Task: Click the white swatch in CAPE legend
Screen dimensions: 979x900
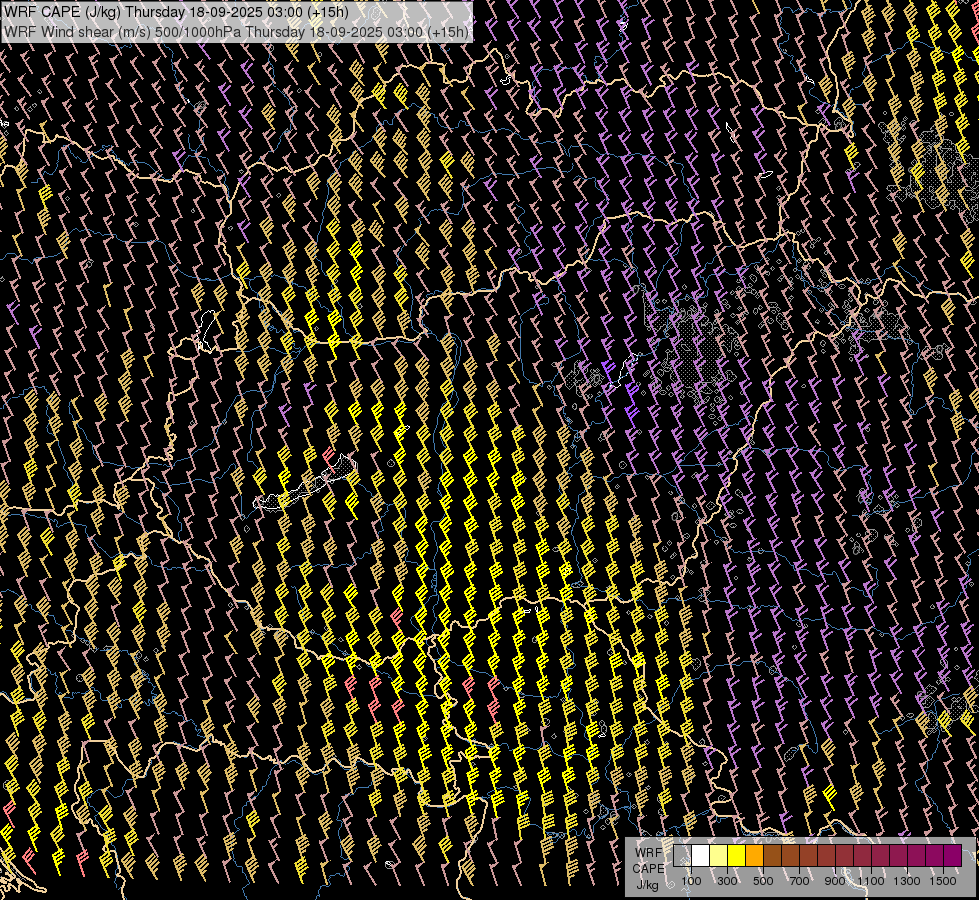Action: (x=700, y=855)
